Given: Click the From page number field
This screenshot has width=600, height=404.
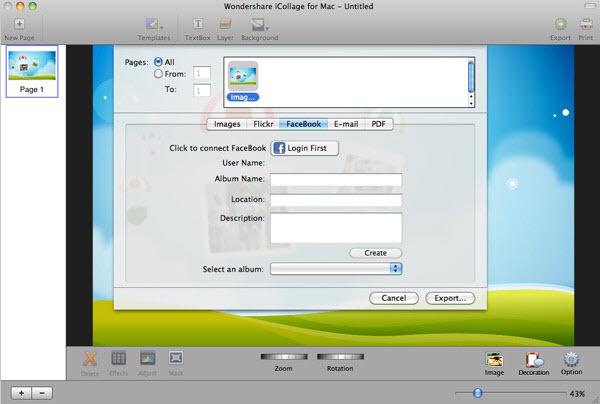Looking at the screenshot, I should 202,73.
